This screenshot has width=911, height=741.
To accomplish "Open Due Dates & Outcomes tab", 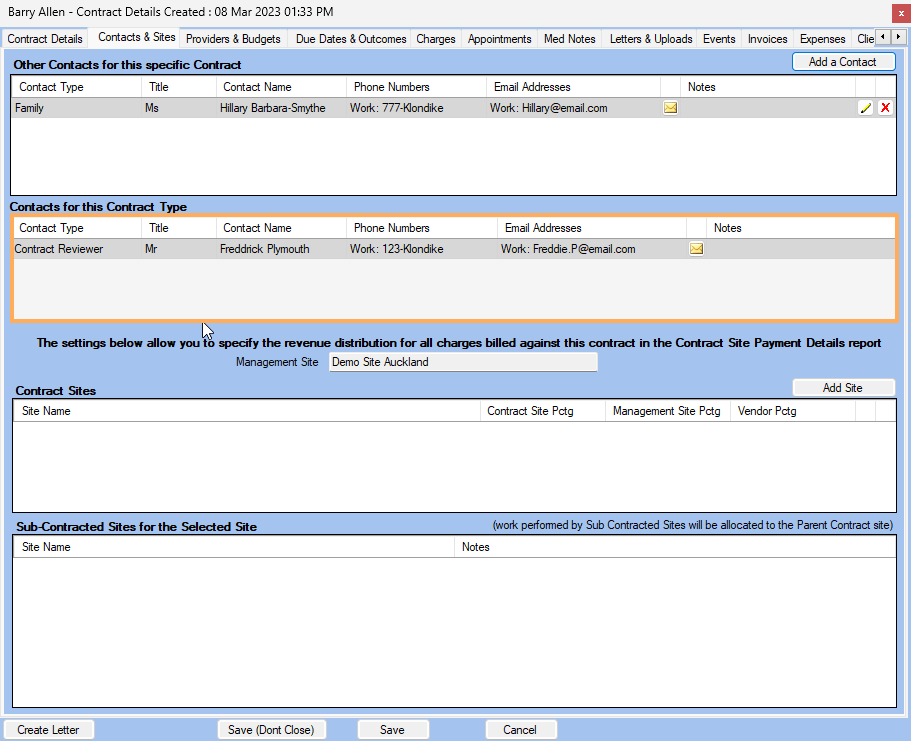I will tap(351, 39).
